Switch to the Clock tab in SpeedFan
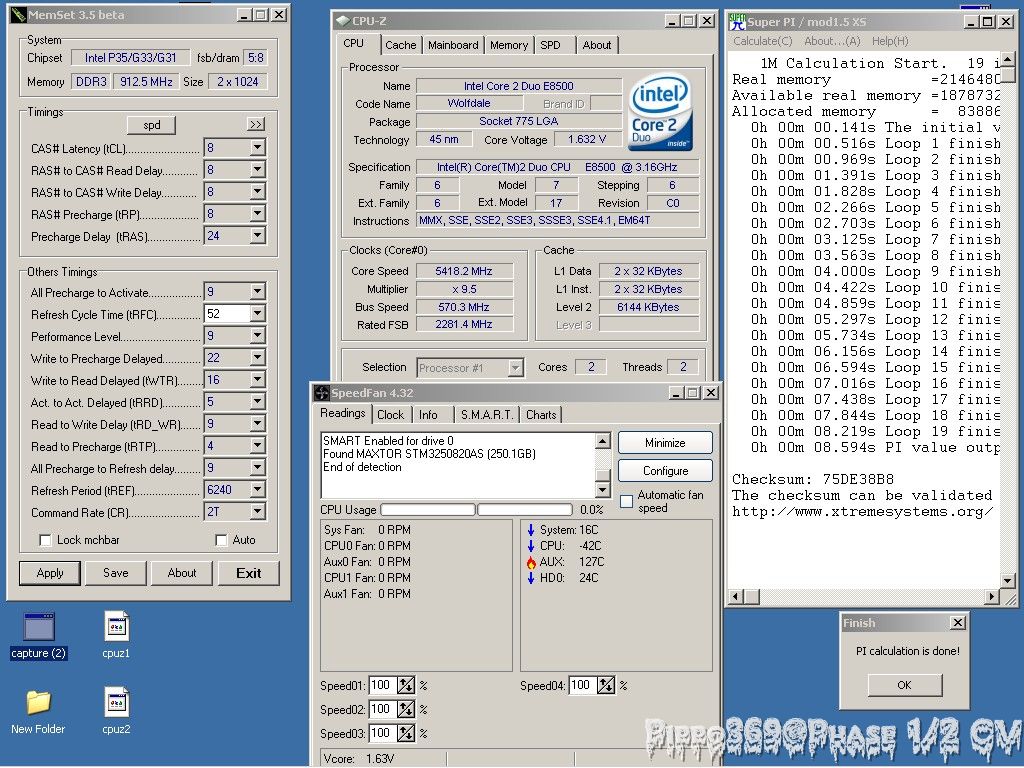The height and width of the screenshot is (768, 1024). pyautogui.click(x=391, y=415)
